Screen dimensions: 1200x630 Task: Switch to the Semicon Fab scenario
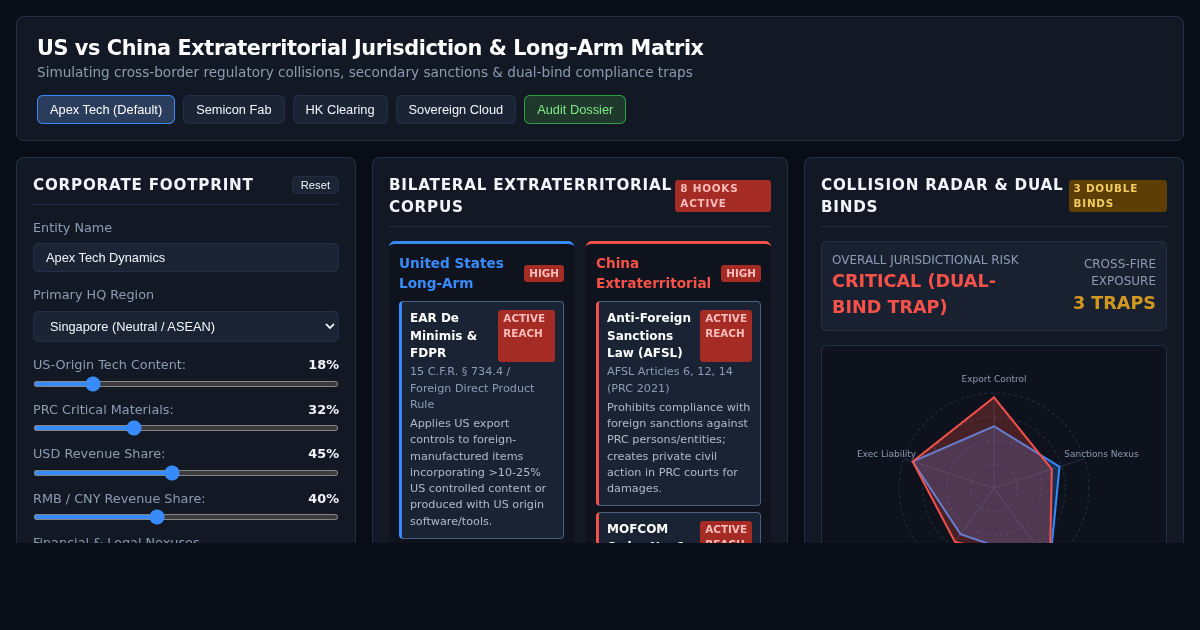(x=234, y=110)
